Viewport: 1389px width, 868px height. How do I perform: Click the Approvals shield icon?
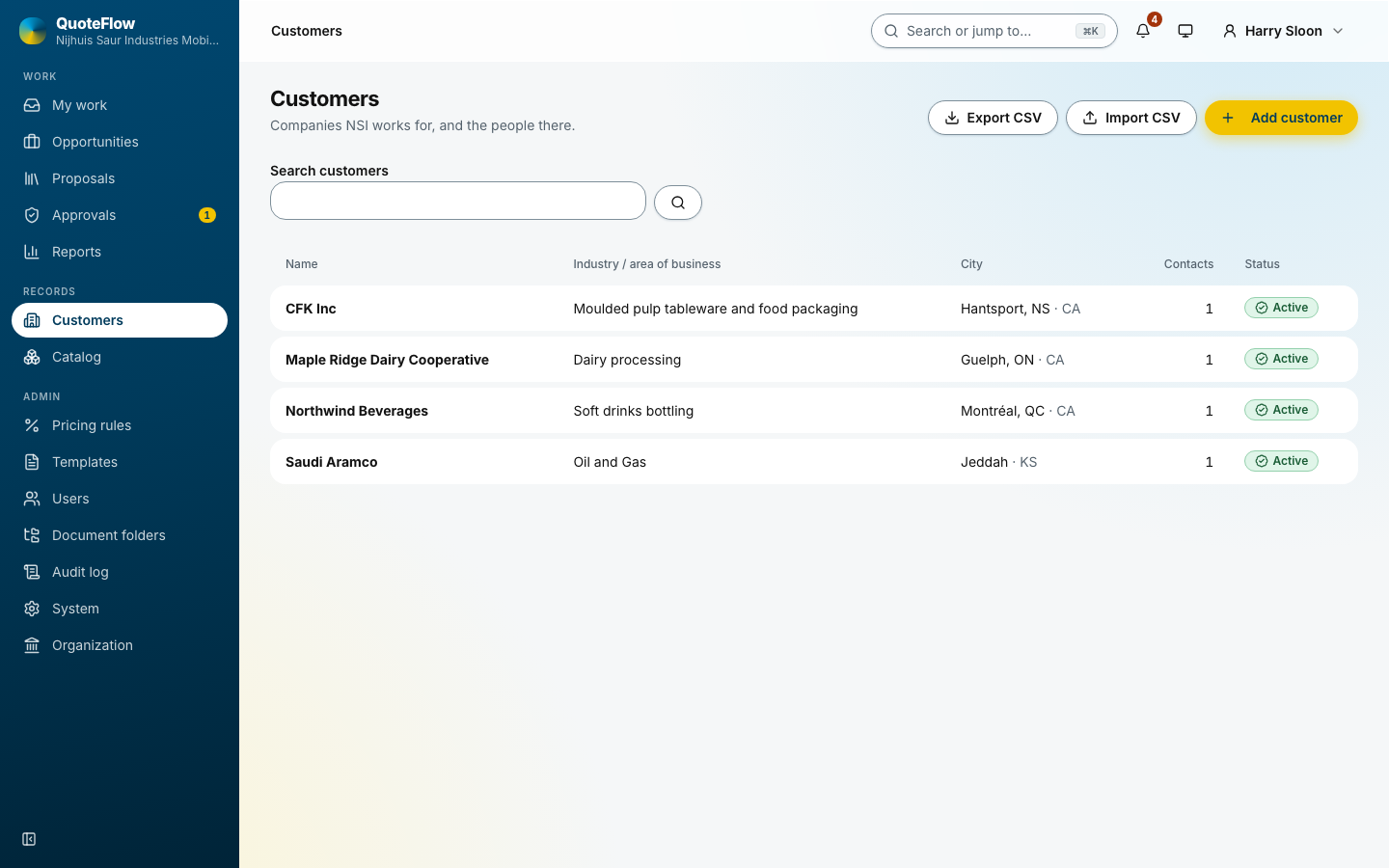[x=32, y=215]
